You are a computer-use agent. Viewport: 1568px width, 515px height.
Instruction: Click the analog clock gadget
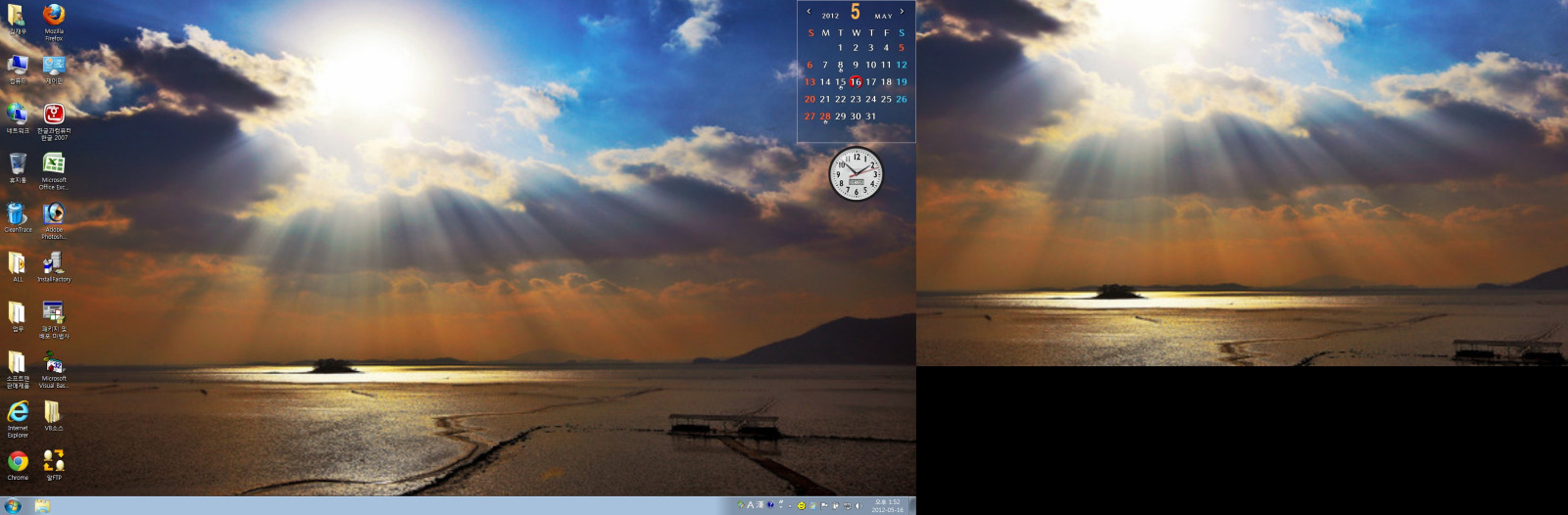coord(856,174)
